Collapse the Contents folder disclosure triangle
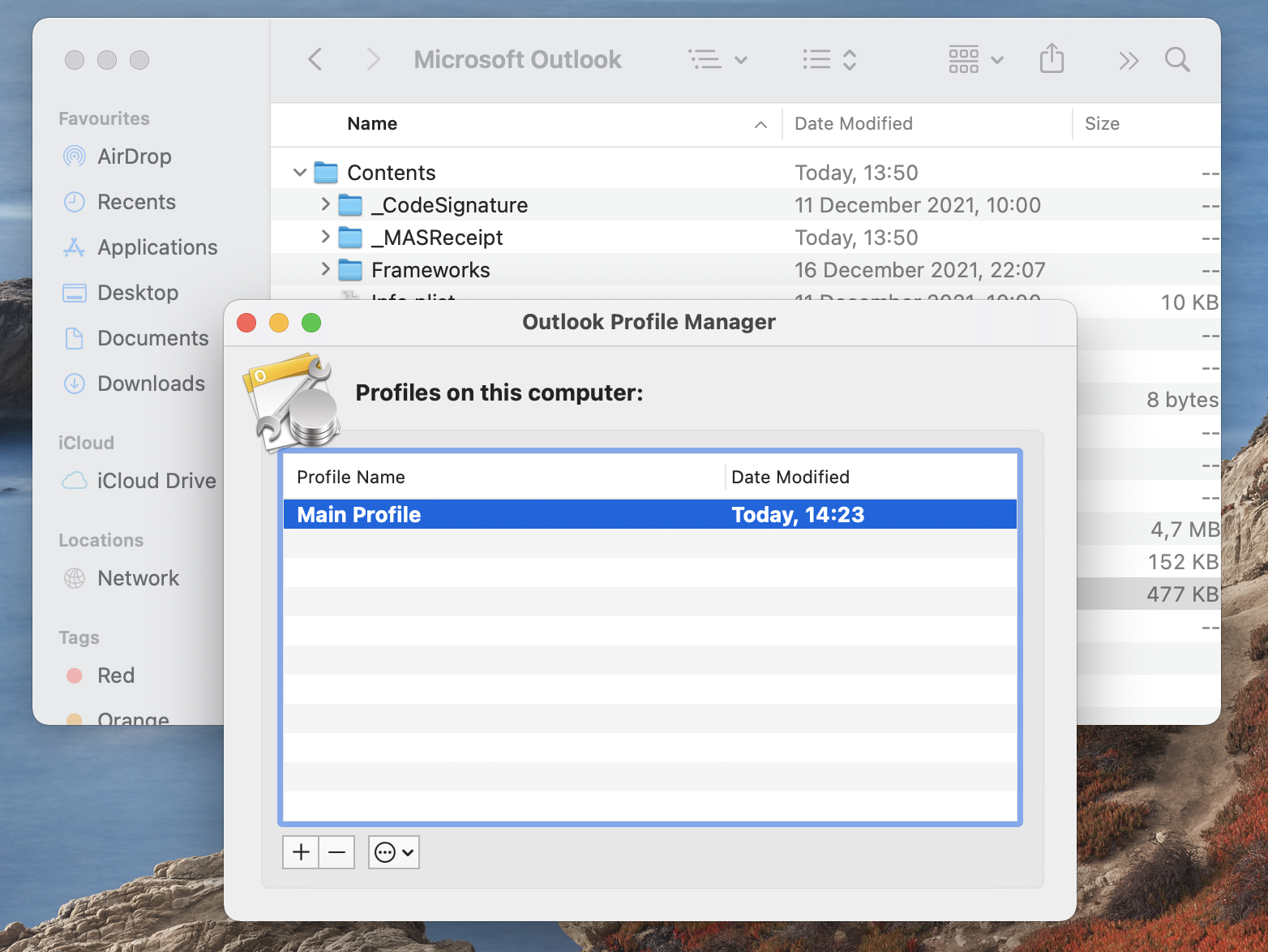The width and height of the screenshot is (1268, 952). click(x=300, y=172)
